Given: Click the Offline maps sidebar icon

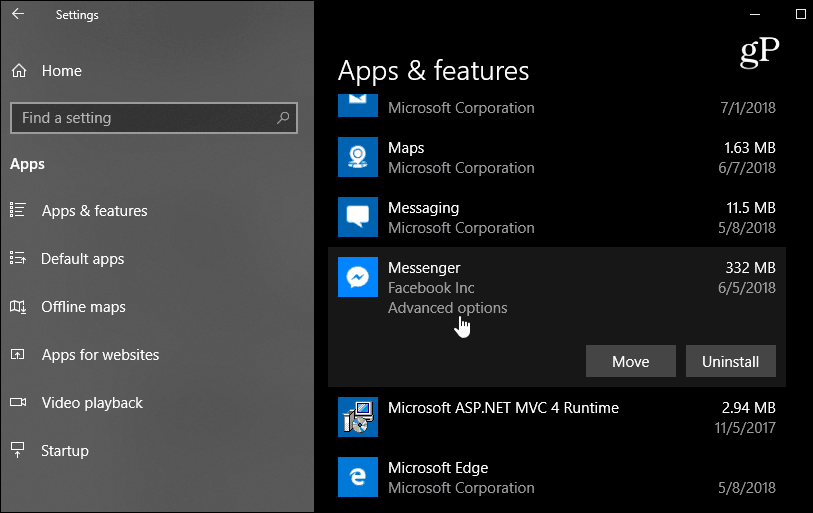Looking at the screenshot, I should click(x=18, y=306).
